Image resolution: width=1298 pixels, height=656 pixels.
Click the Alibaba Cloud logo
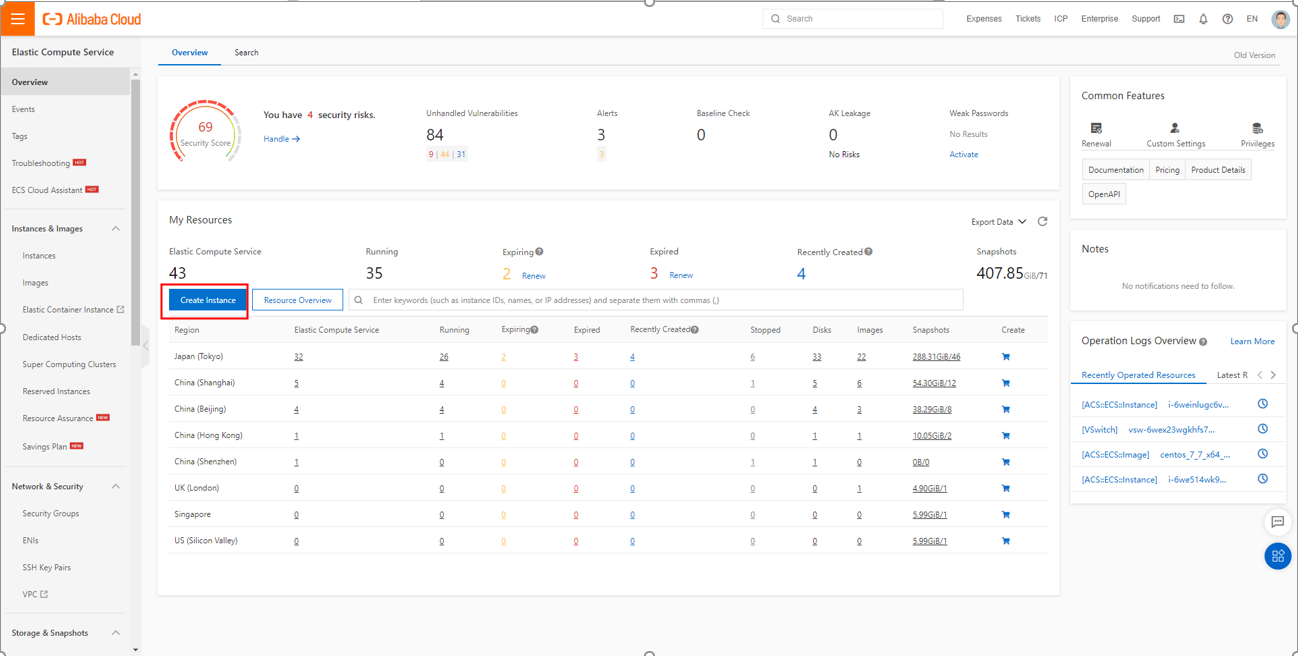click(x=92, y=19)
